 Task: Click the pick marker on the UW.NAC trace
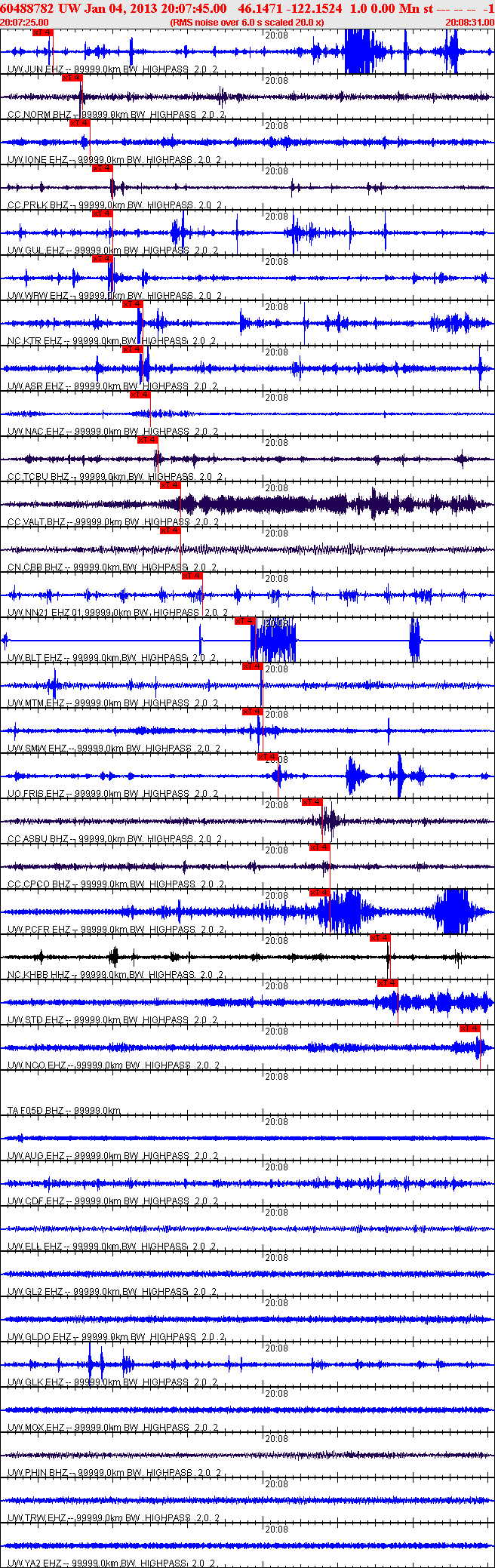tap(140, 395)
